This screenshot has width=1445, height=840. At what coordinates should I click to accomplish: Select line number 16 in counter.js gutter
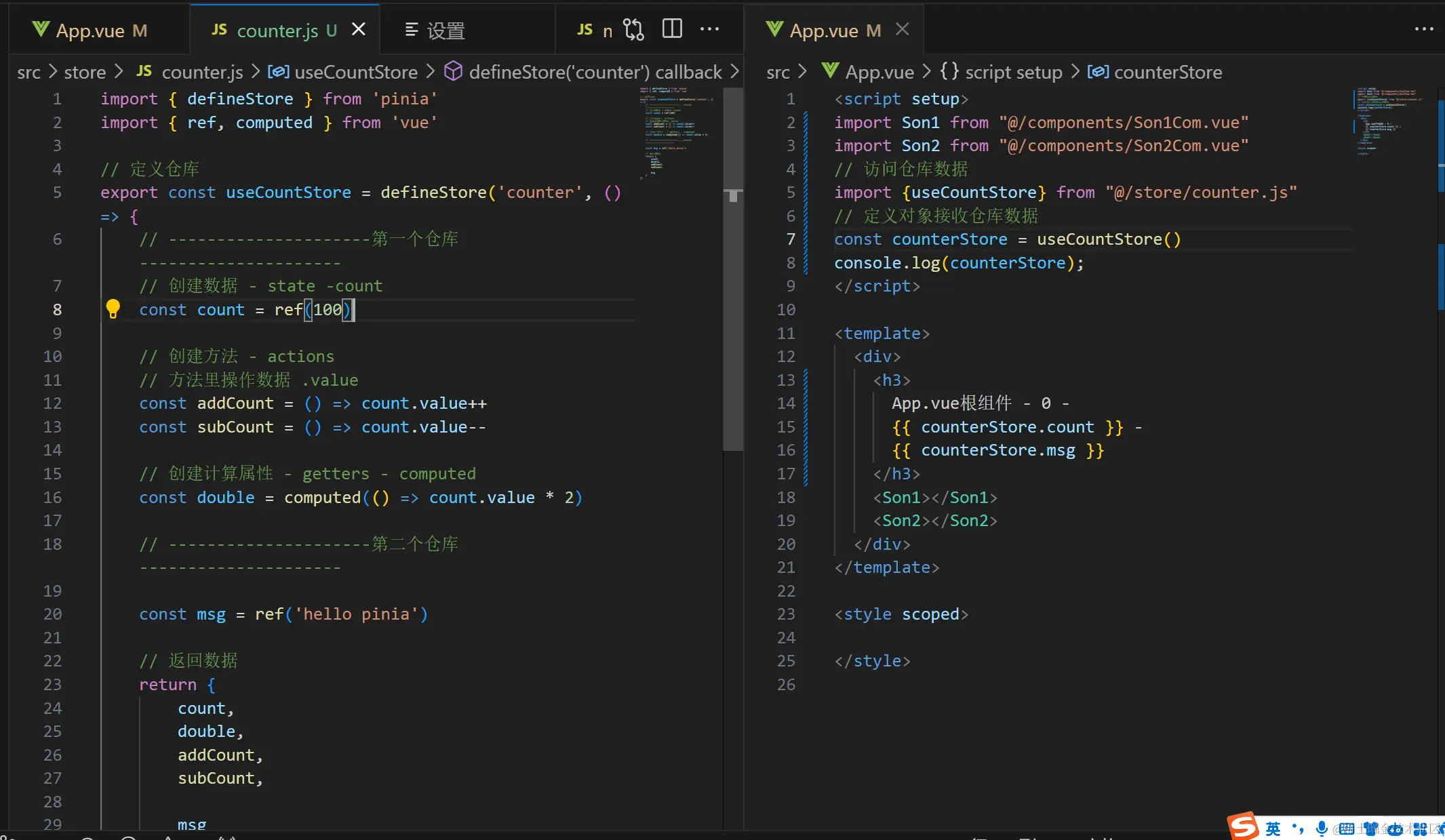click(52, 497)
